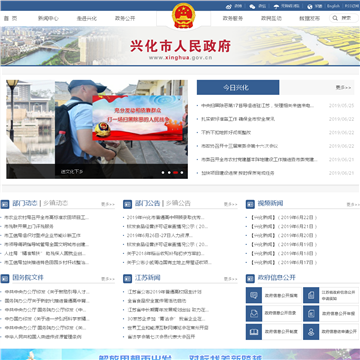This screenshot has height=360, width=360.
Task: Click the globe icon in top bar
Action: click(x=310, y=6)
